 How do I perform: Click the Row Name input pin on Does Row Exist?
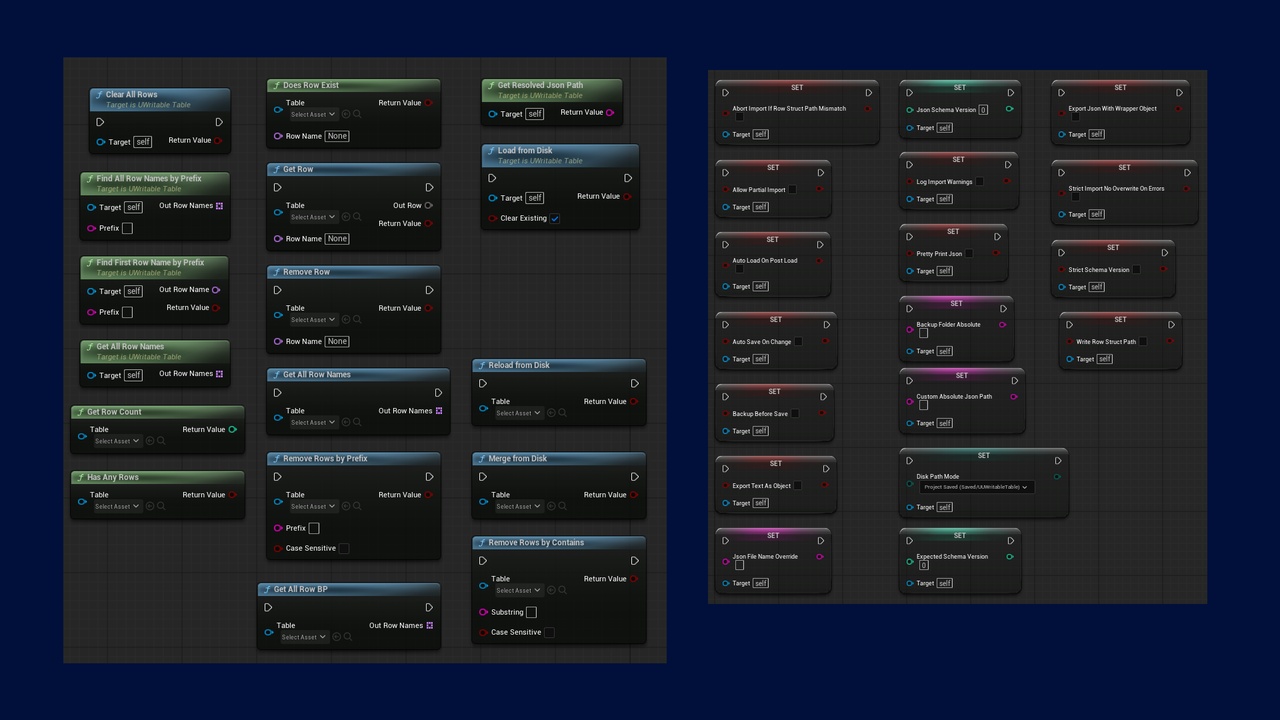tap(278, 136)
